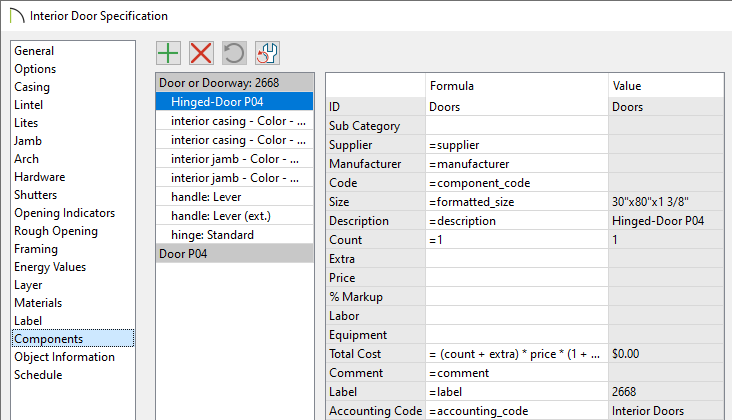Select the first interior jamb row
The height and width of the screenshot is (420, 732).
235,159
